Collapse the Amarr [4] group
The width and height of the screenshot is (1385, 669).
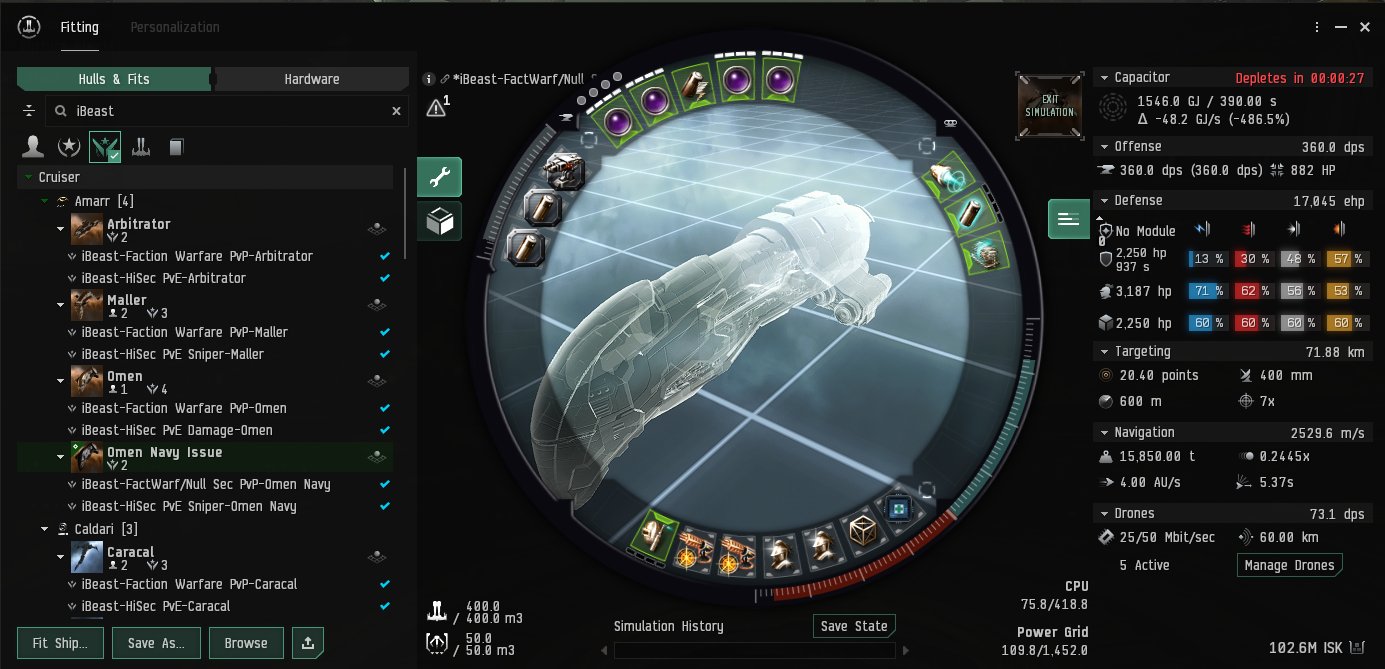point(45,201)
